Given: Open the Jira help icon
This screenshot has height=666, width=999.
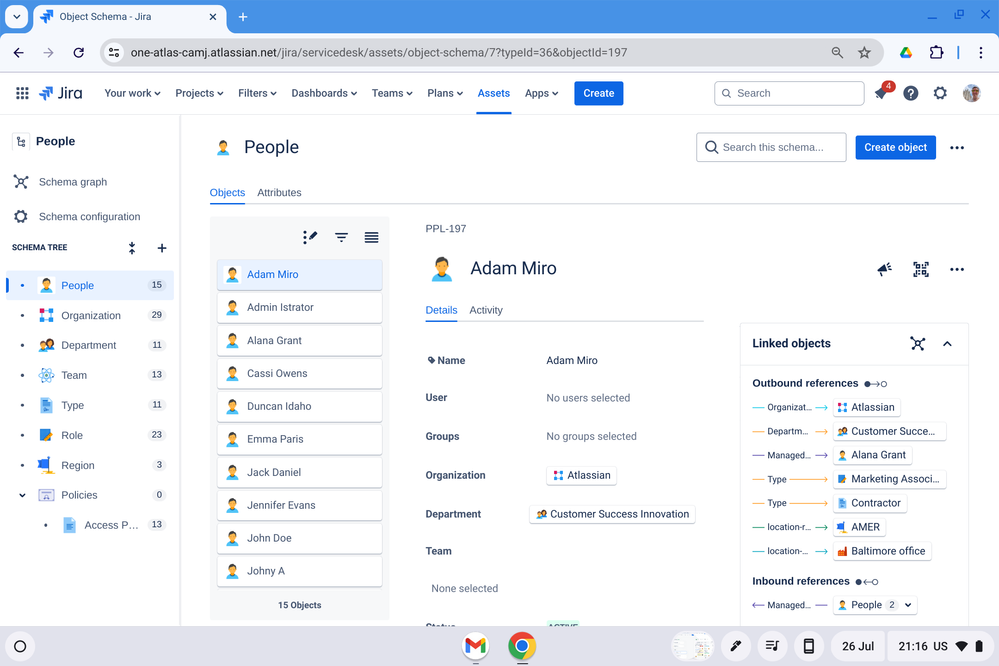Looking at the screenshot, I should pyautogui.click(x=911, y=93).
